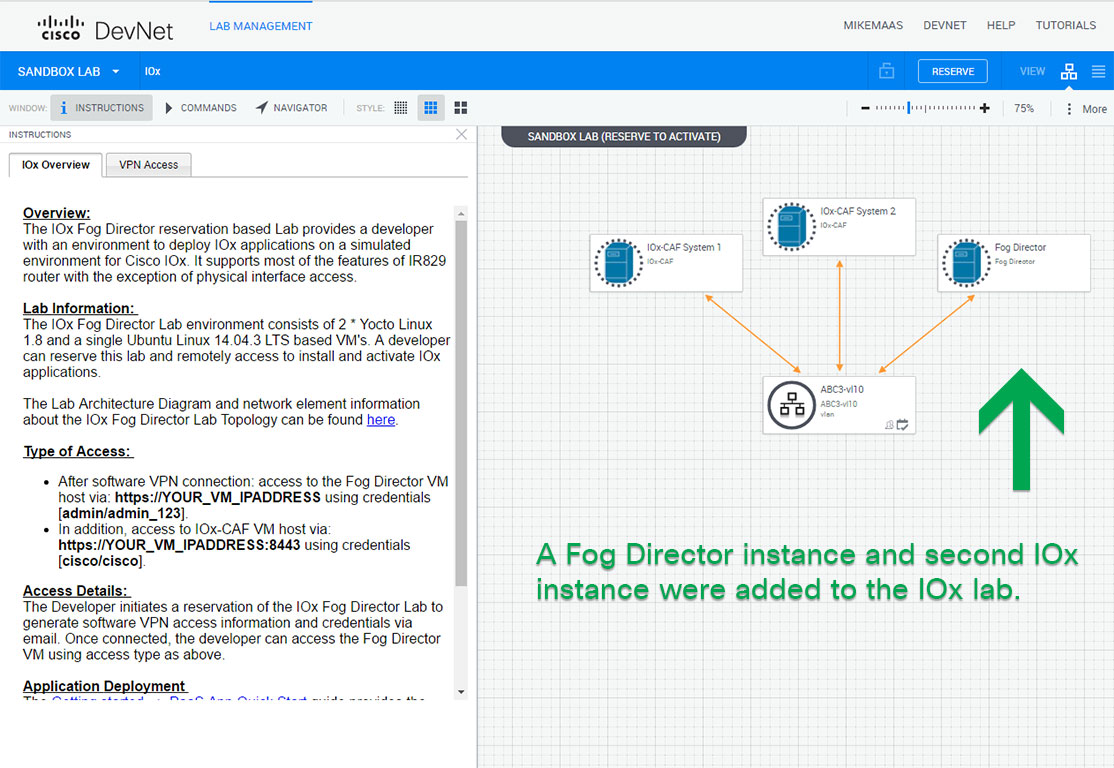Open the 'here' lab topology link
1114x768 pixels.
click(x=380, y=420)
